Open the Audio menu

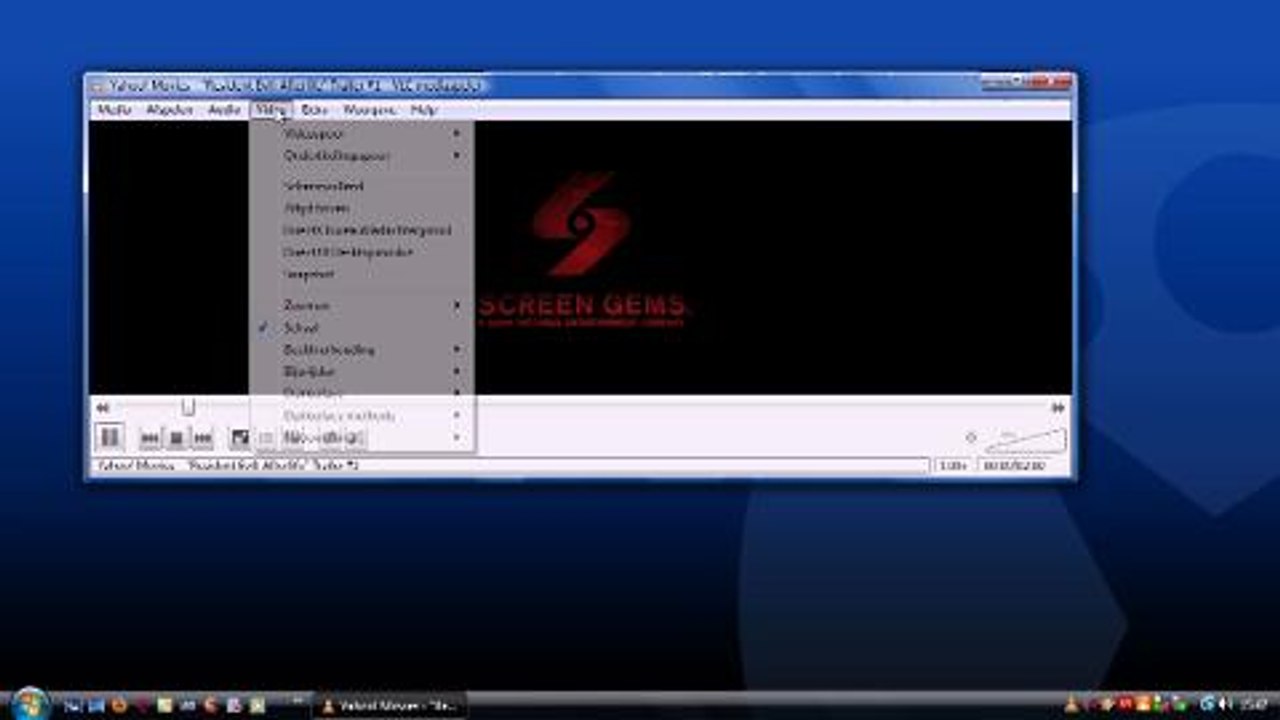coord(224,110)
